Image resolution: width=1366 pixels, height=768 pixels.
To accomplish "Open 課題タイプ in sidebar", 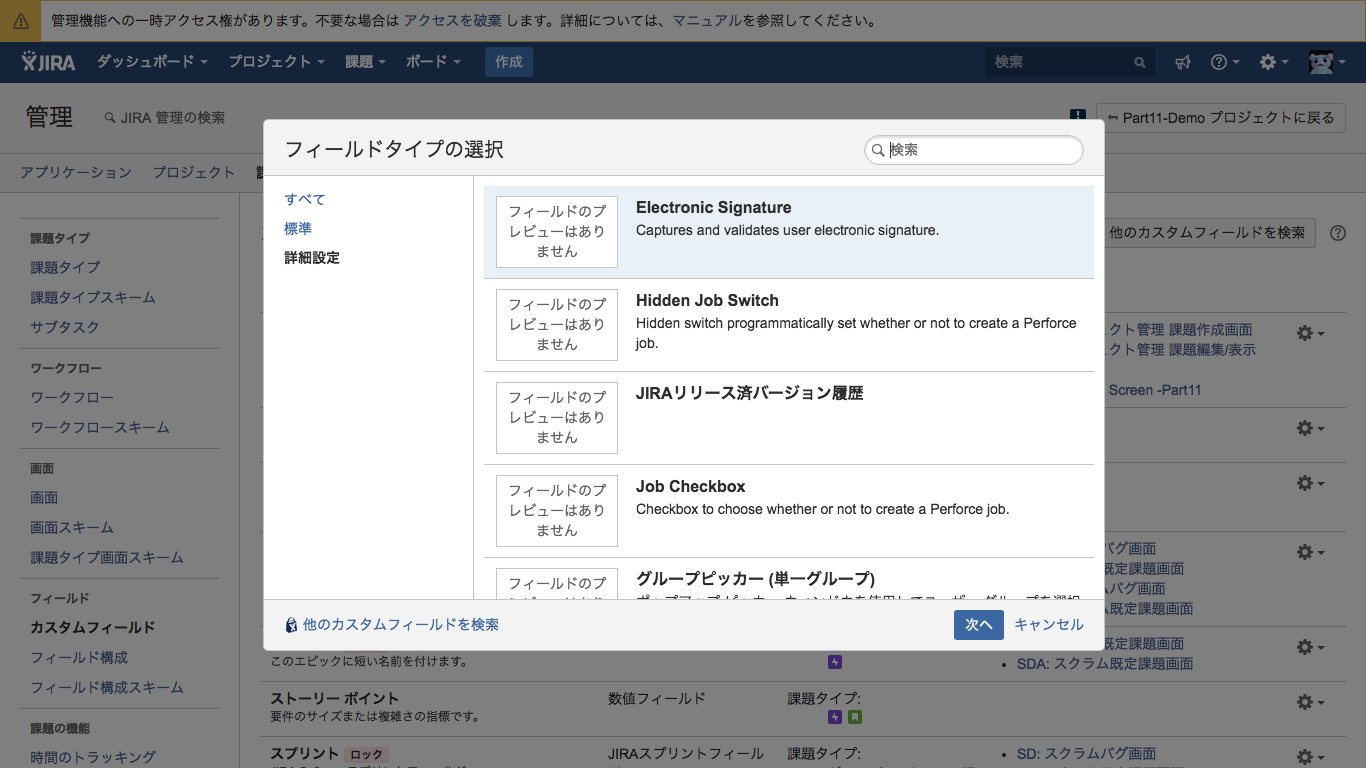I will [x=65, y=267].
